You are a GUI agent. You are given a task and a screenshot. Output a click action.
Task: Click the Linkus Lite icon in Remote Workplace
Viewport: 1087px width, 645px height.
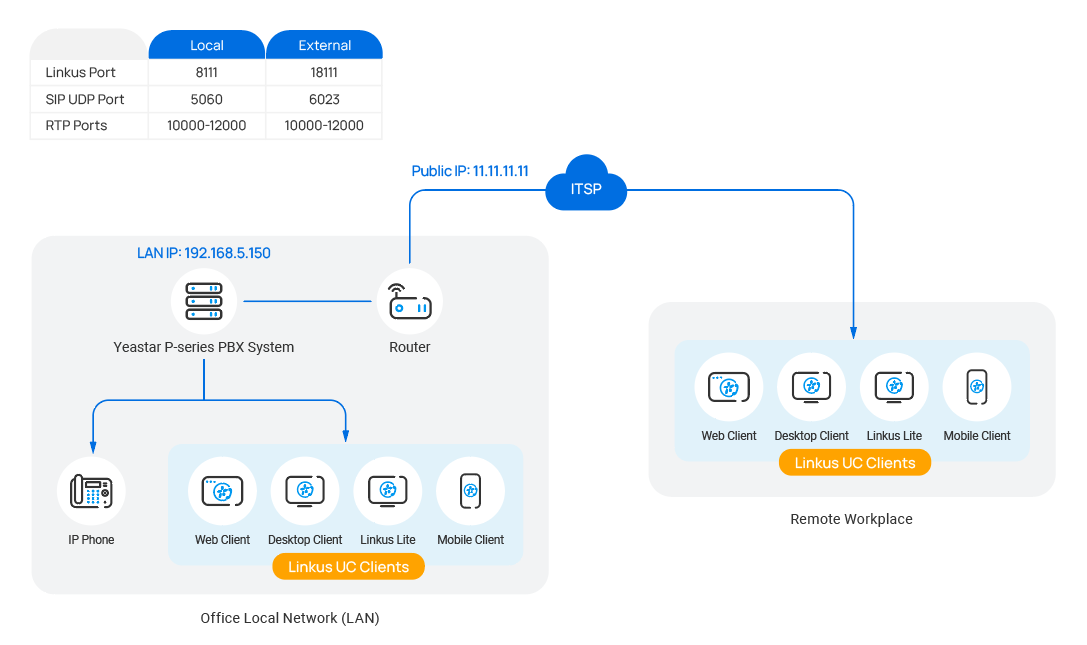point(894,386)
